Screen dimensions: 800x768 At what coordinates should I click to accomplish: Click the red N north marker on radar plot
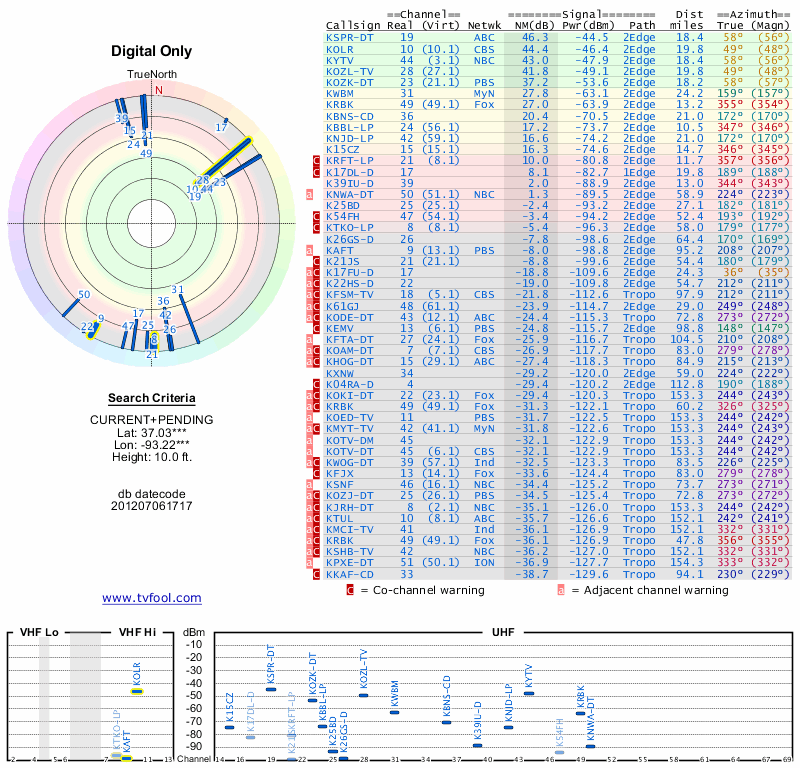(159, 90)
